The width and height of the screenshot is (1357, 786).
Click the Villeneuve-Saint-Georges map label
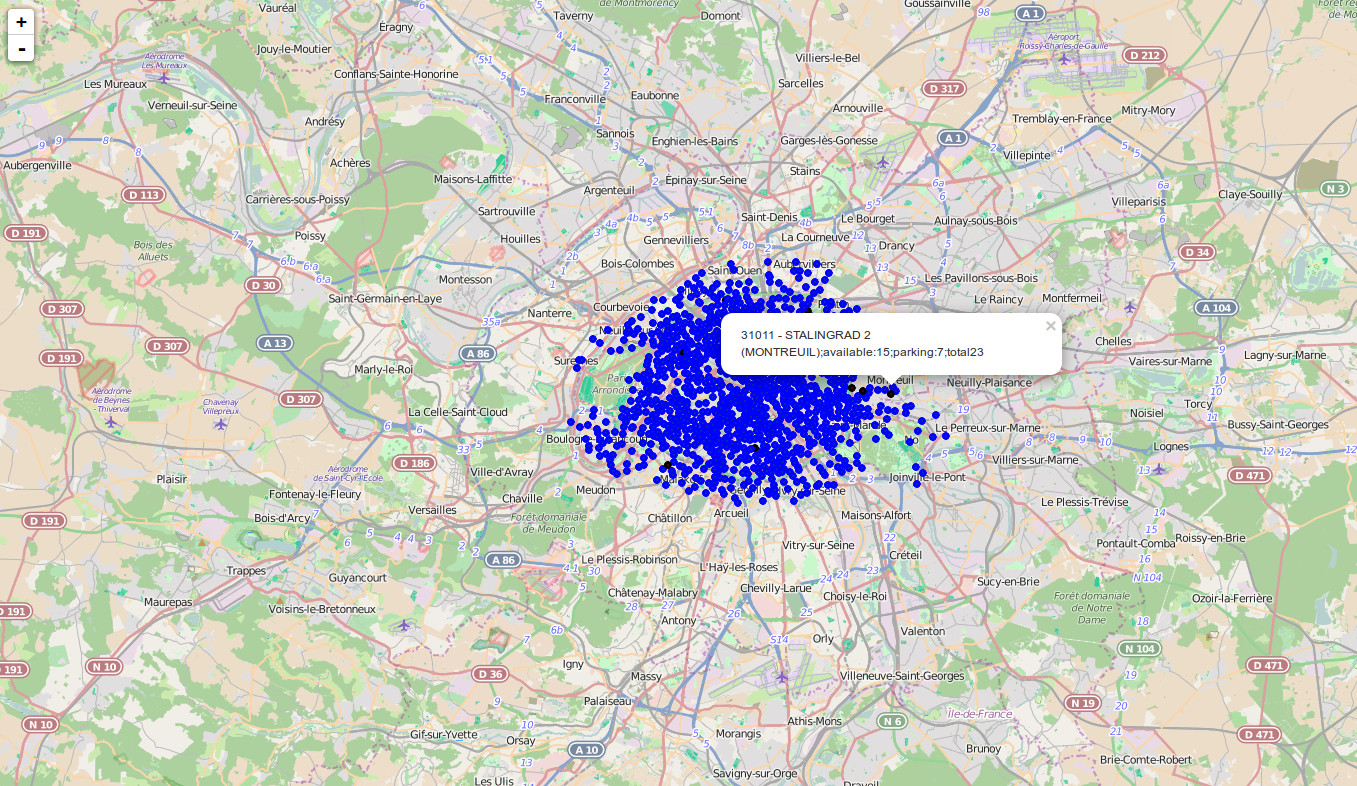tap(902, 676)
